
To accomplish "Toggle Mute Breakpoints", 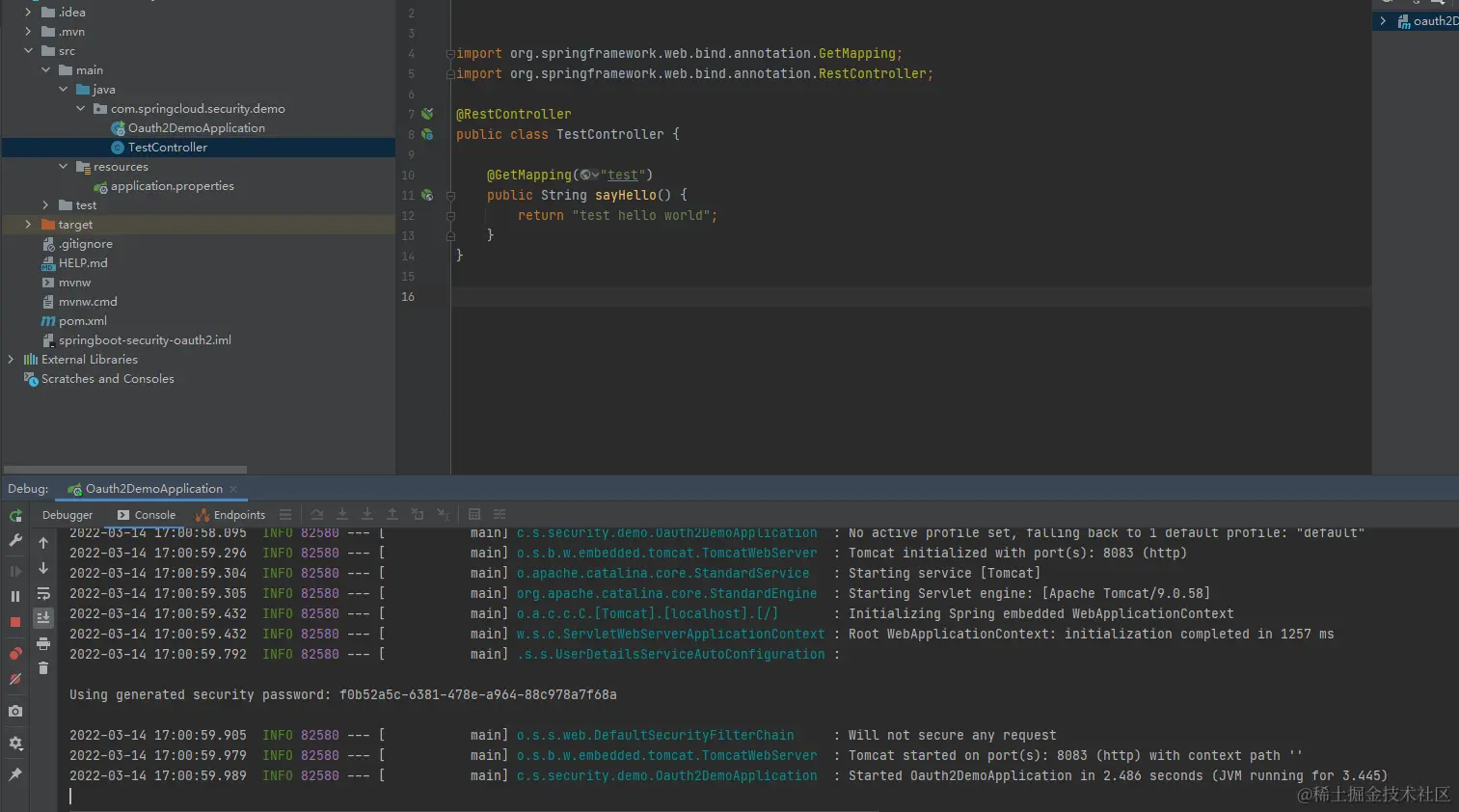I will pos(15,679).
